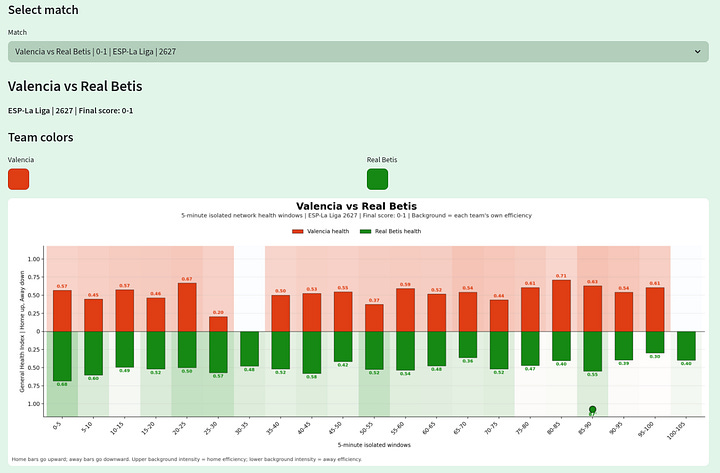The width and height of the screenshot is (720, 473).
Task: Click the Real Betis 0.60 bar in window 5-10
Action: [x=93, y=353]
